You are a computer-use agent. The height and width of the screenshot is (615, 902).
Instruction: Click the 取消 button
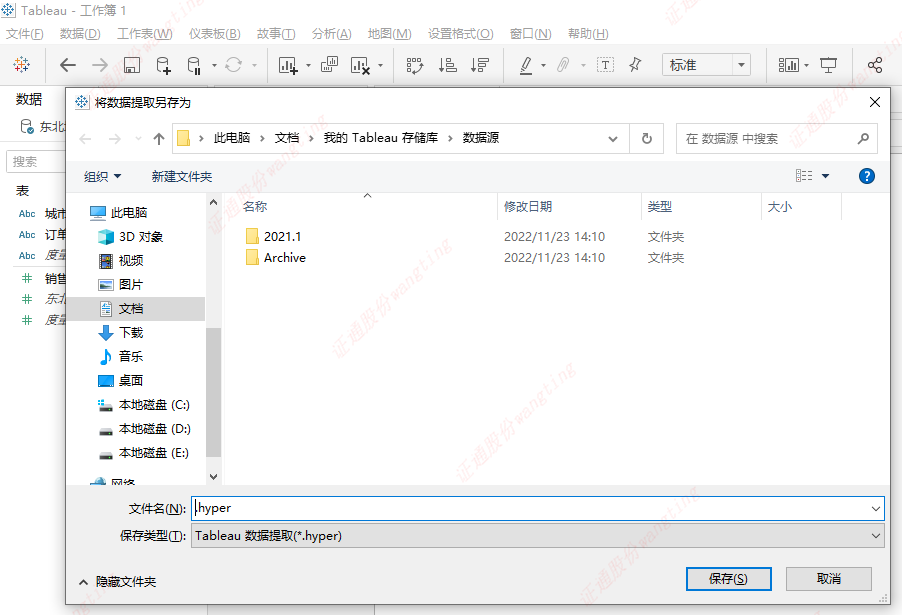pos(828,579)
